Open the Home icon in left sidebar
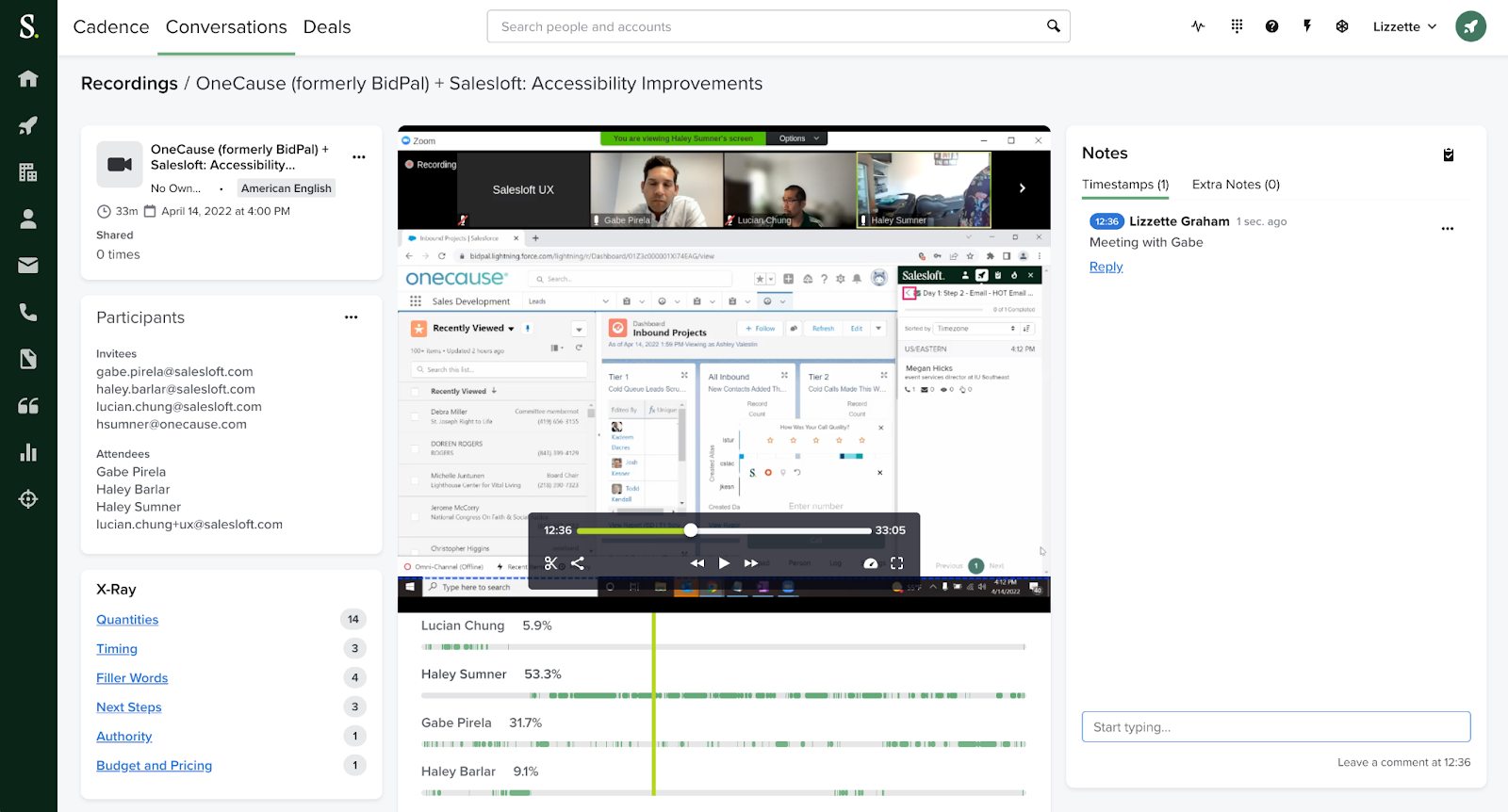 tap(28, 78)
